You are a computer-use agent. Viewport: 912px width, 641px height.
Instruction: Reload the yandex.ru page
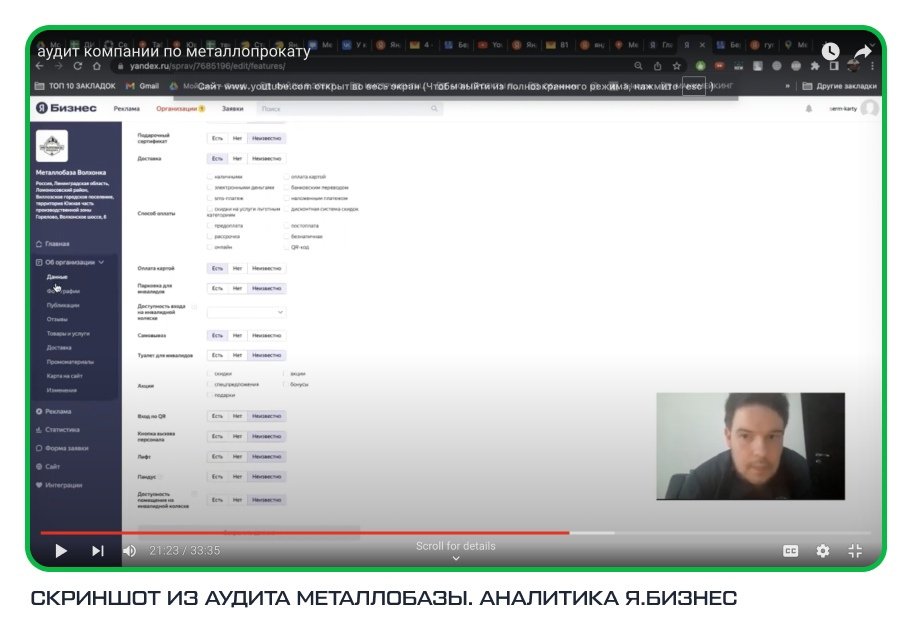coord(77,66)
